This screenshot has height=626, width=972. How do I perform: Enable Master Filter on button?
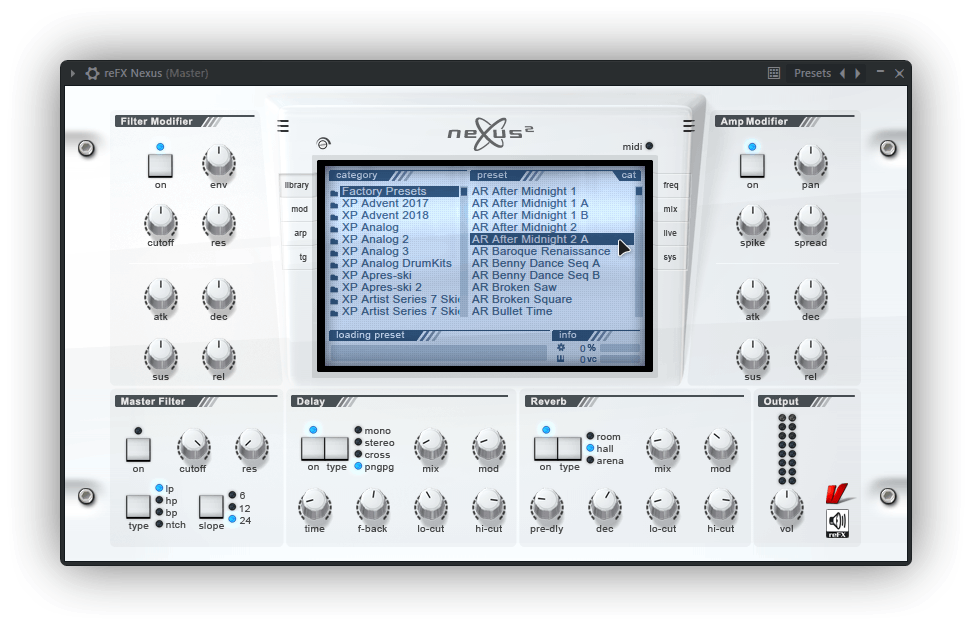click(138, 449)
